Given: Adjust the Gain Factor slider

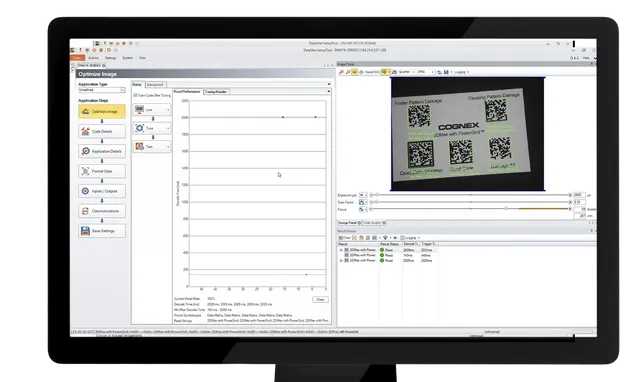Looking at the screenshot, I should 471,202.
